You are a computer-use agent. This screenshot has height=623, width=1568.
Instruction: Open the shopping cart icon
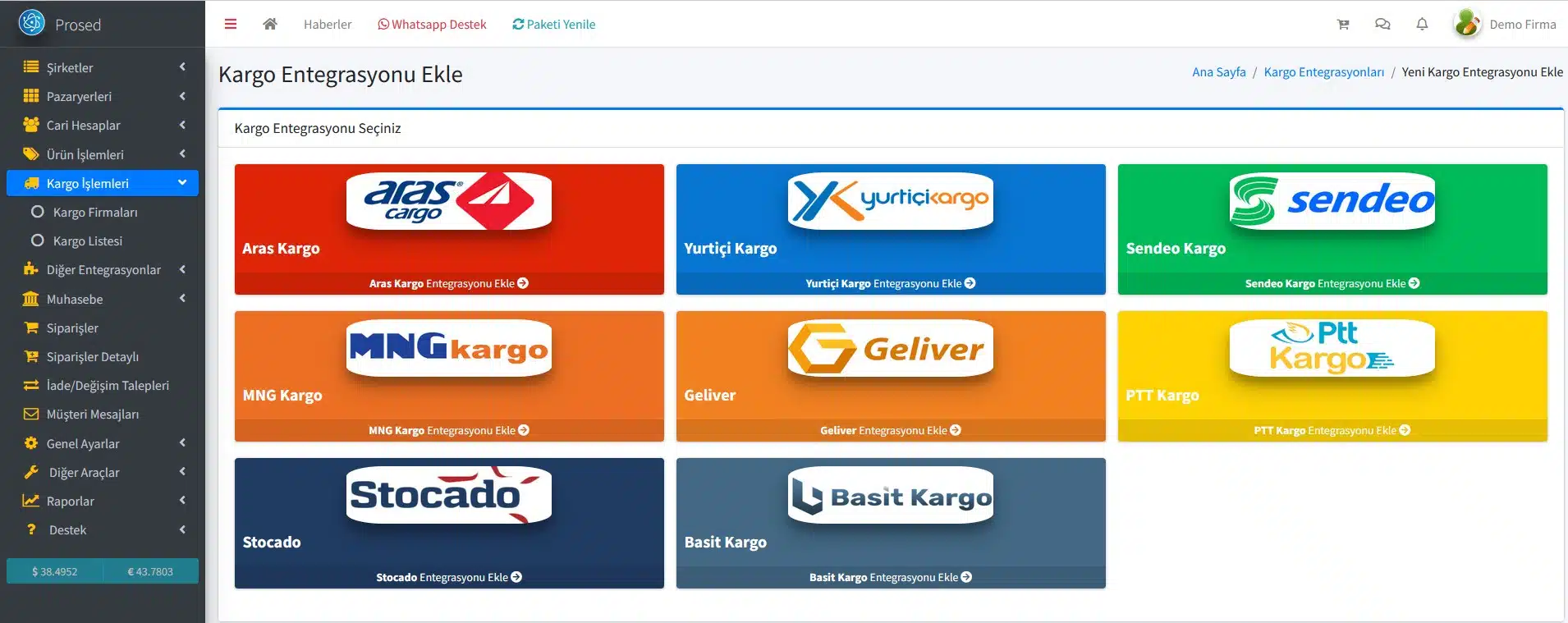pos(1343,25)
